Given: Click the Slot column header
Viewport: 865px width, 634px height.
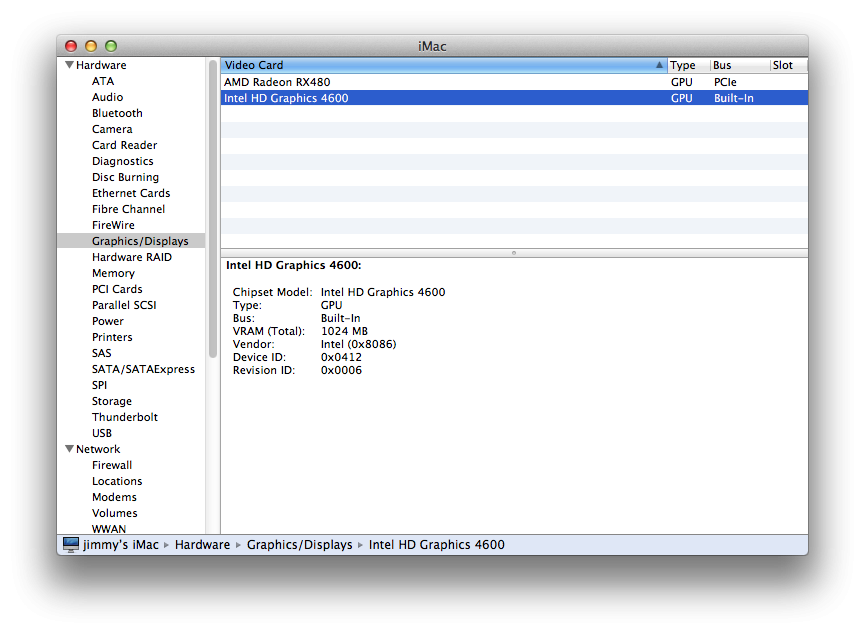Looking at the screenshot, I should (788, 65).
